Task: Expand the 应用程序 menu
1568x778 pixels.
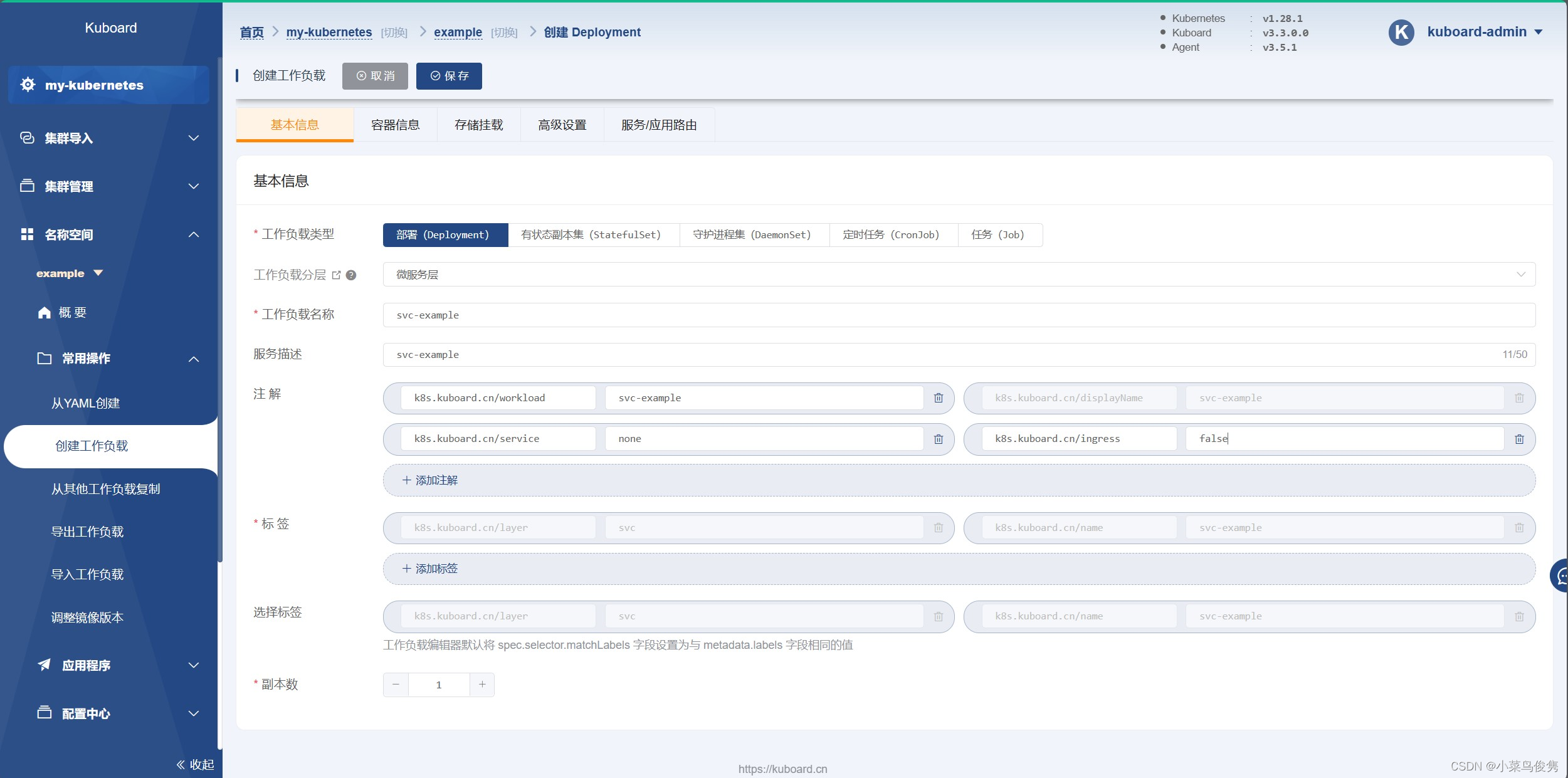Action: pyautogui.click(x=194, y=665)
